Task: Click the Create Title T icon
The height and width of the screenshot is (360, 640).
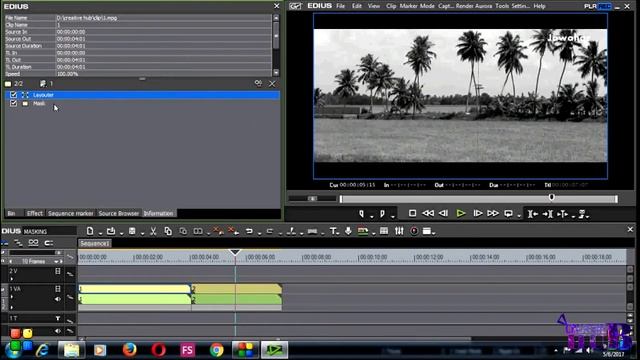Action: 333,231
